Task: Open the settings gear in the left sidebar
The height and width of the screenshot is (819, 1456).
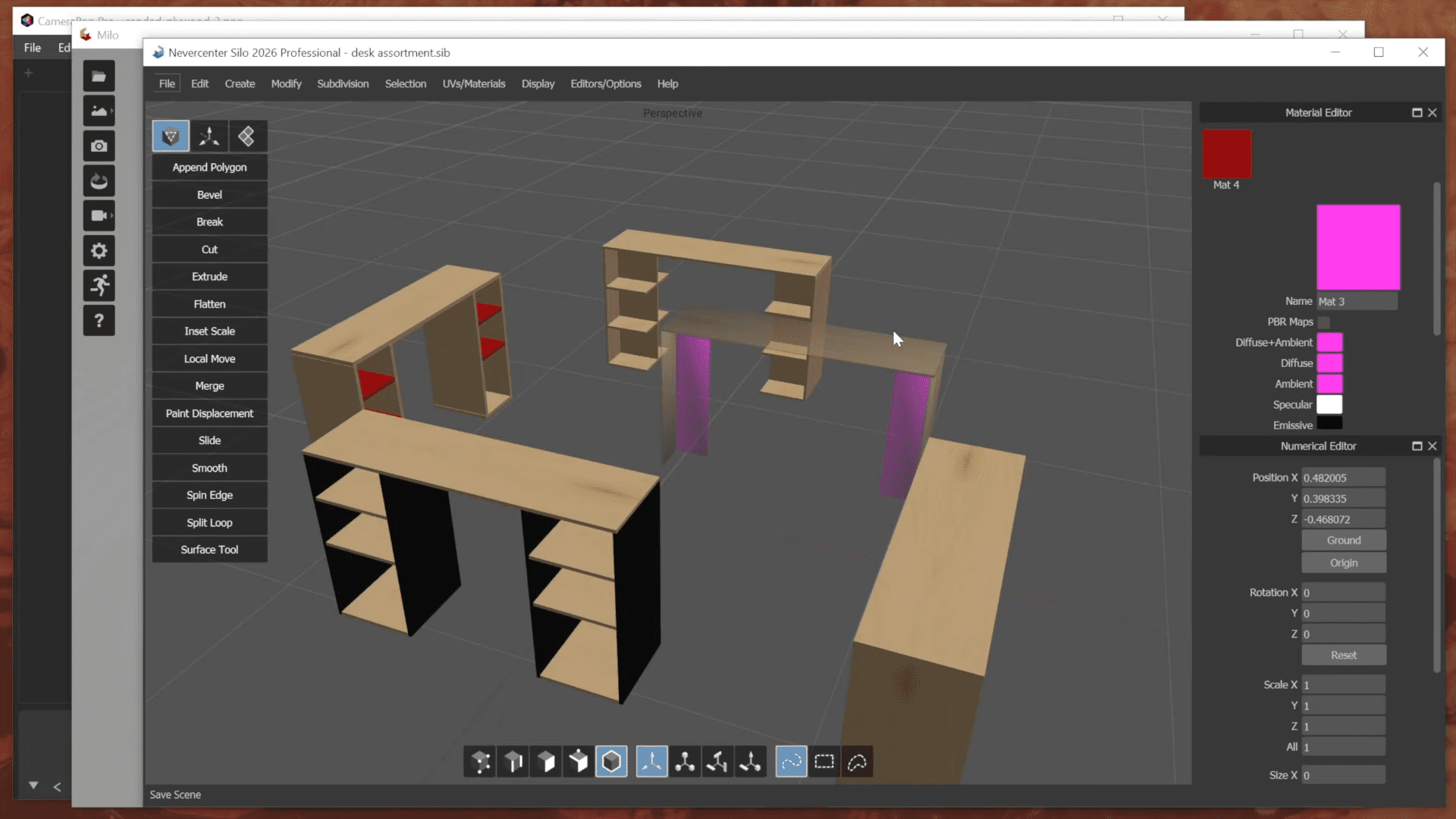Action: point(99,250)
